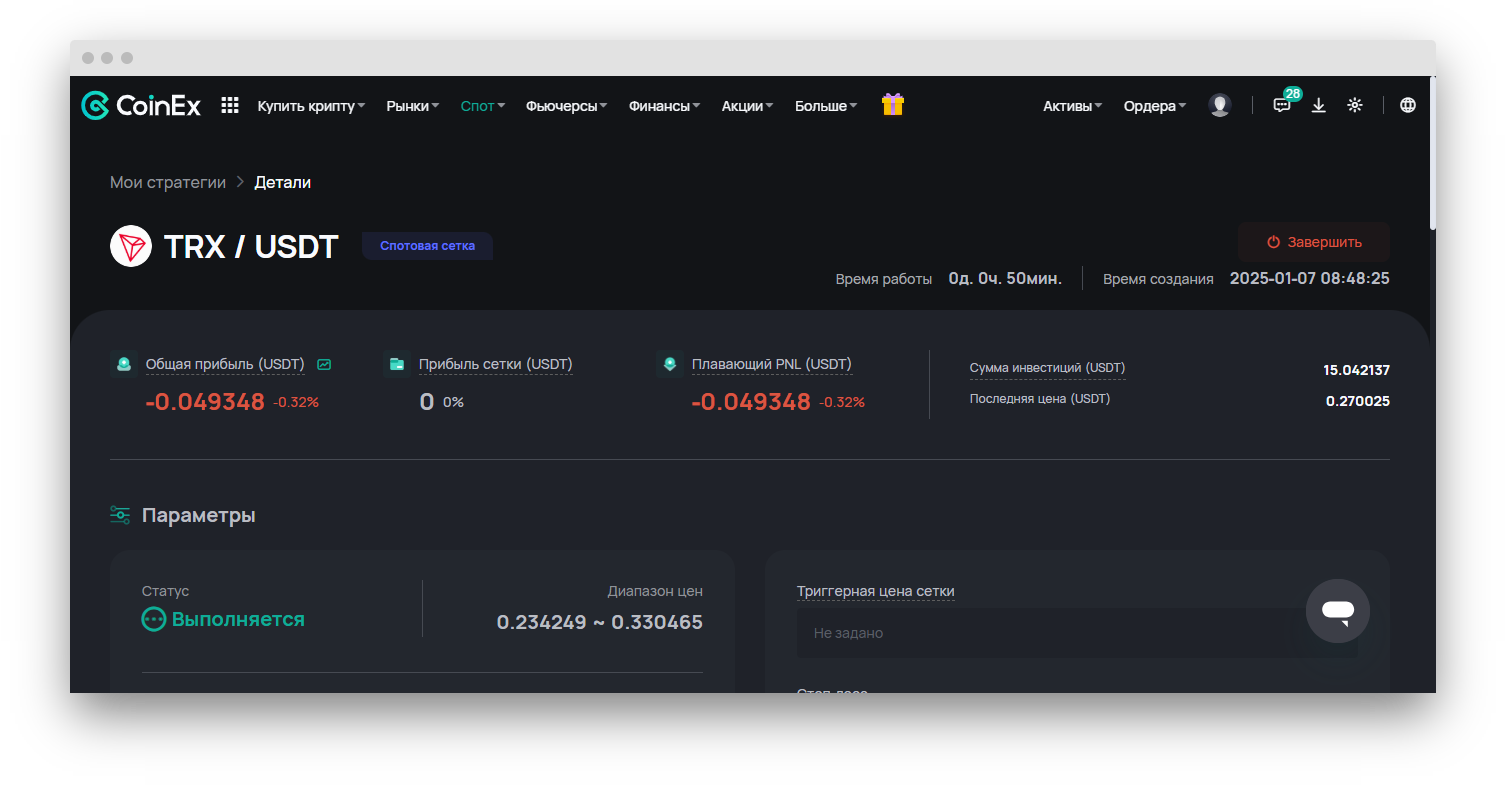Click the Спотовая сетка tag

tap(427, 246)
